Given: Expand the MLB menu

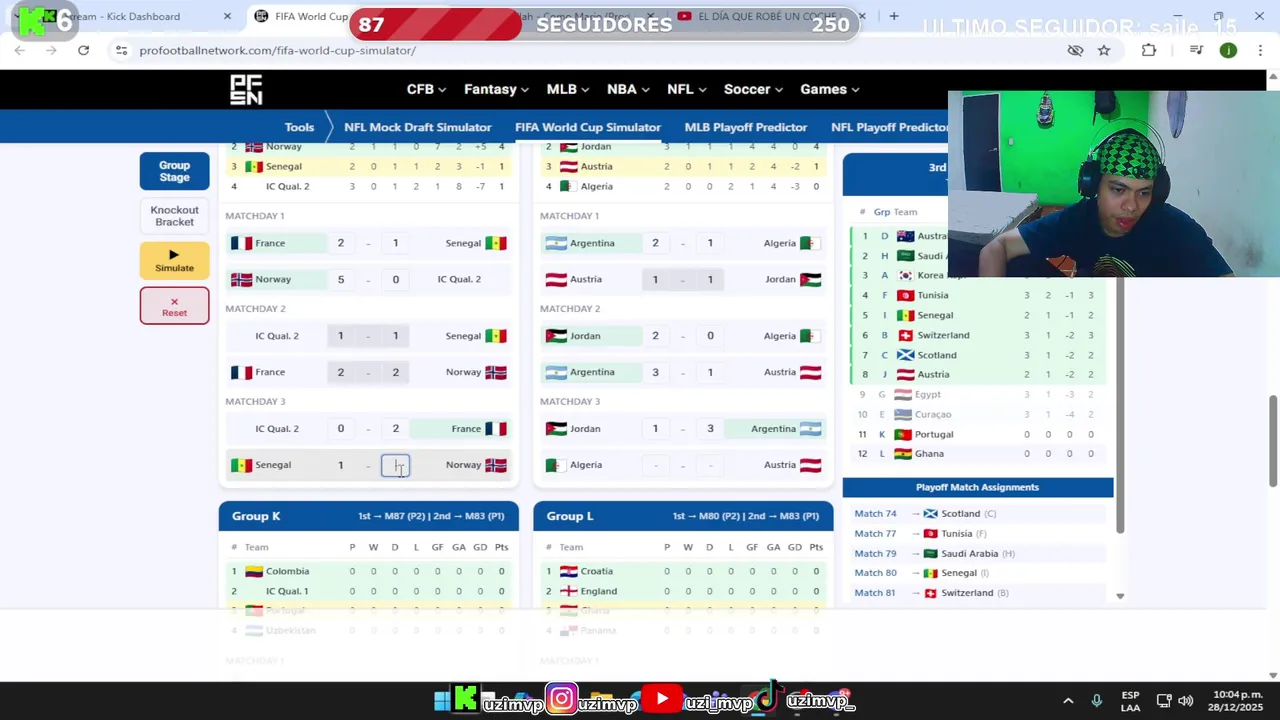Looking at the screenshot, I should pyautogui.click(x=568, y=89).
